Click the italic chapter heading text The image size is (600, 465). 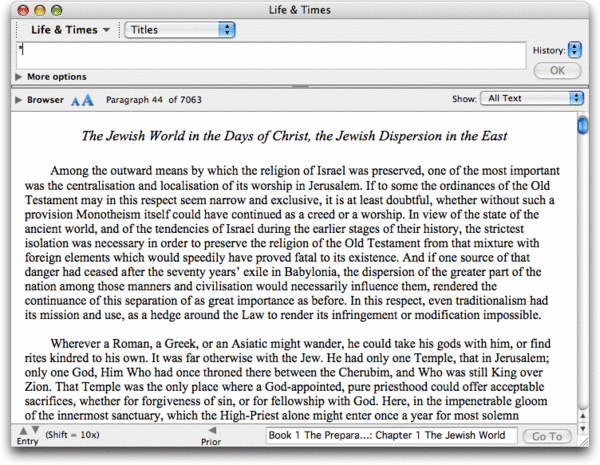pos(294,136)
